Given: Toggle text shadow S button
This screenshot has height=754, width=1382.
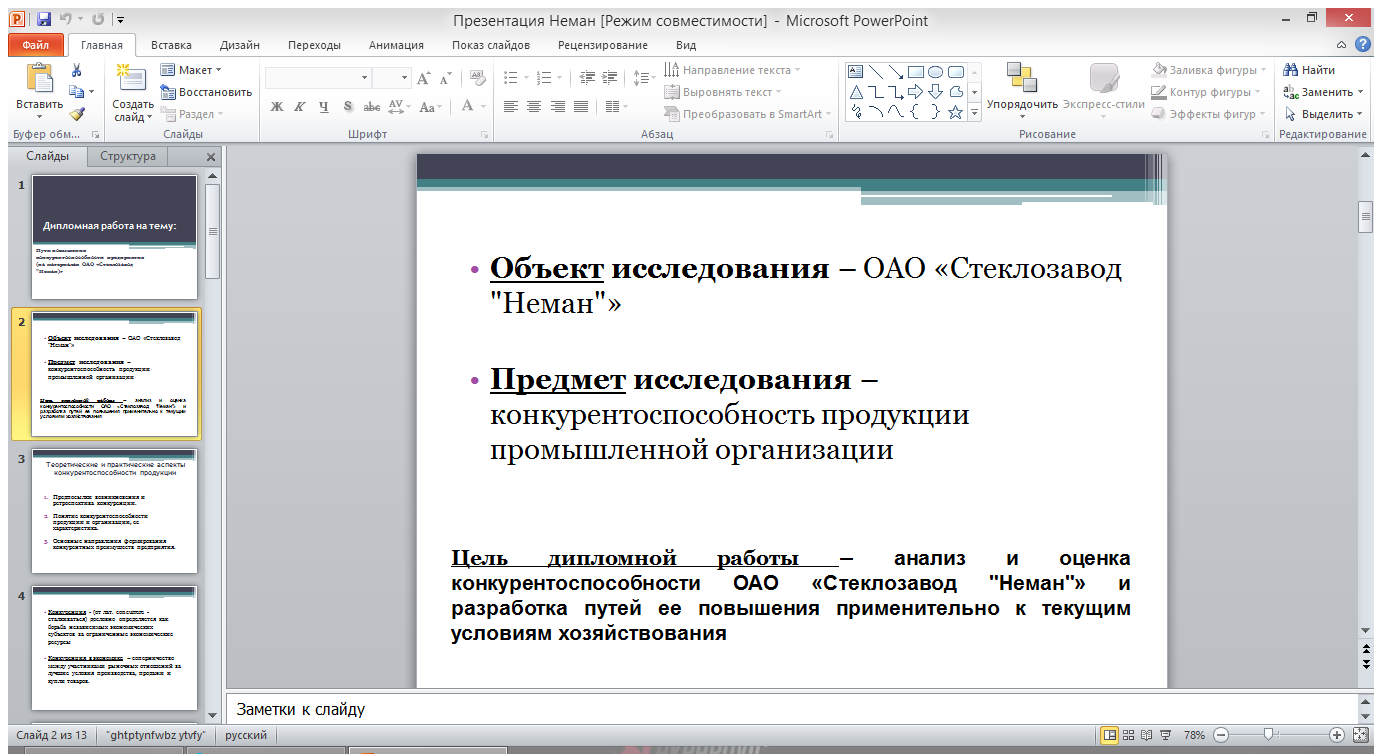Looking at the screenshot, I should tap(348, 107).
